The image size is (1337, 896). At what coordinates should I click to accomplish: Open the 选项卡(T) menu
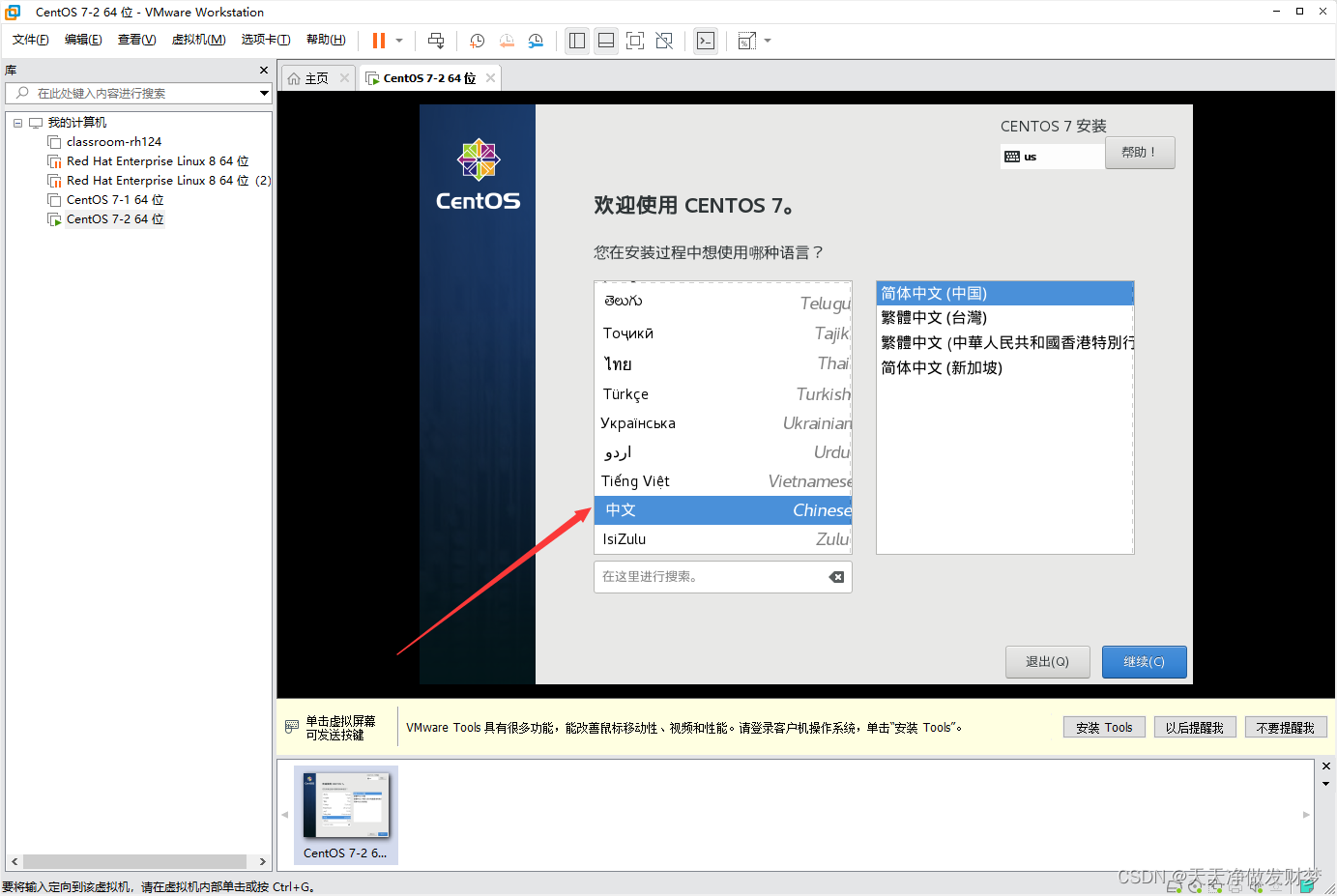(266, 40)
